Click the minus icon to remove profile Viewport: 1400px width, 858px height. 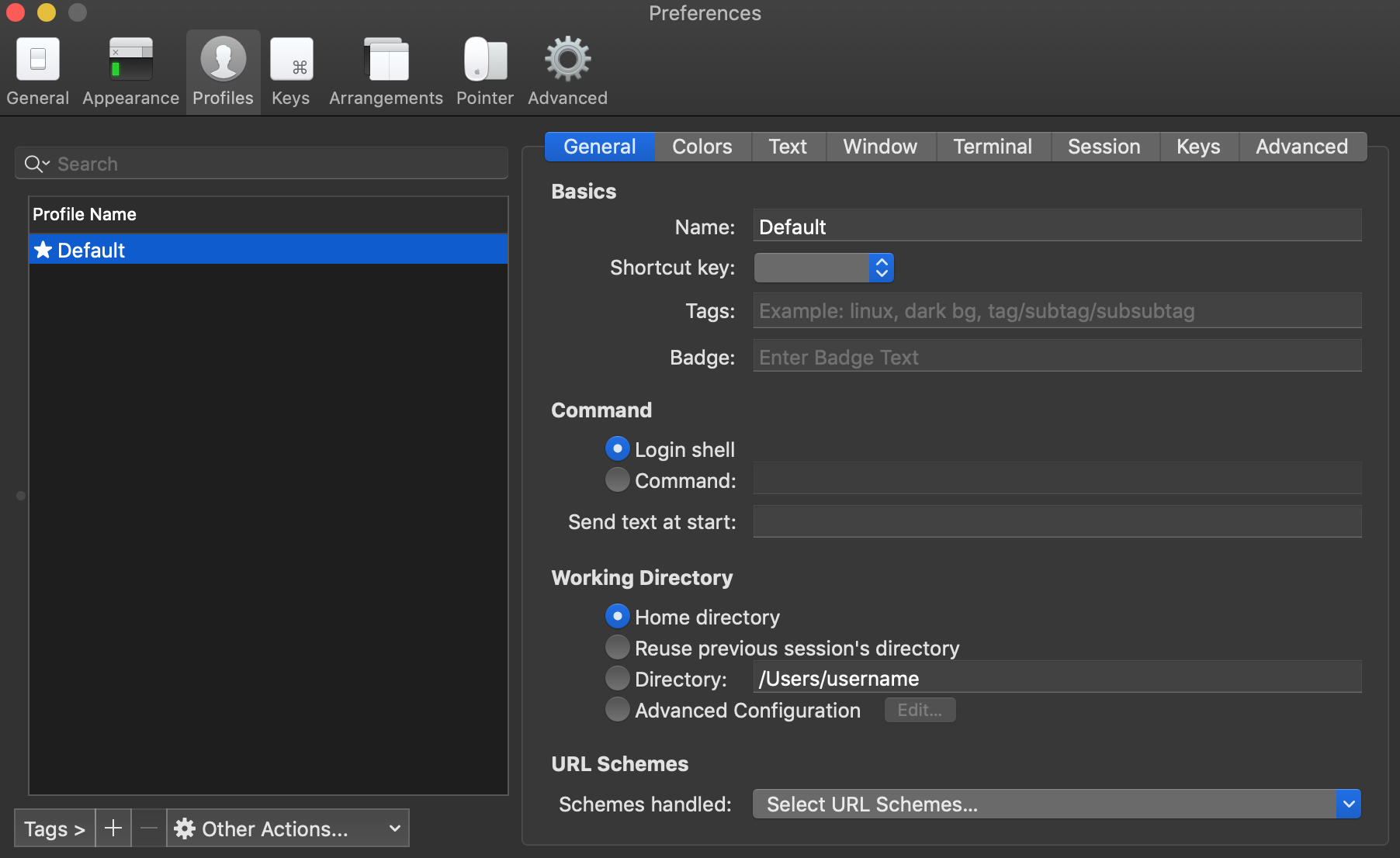(149, 828)
